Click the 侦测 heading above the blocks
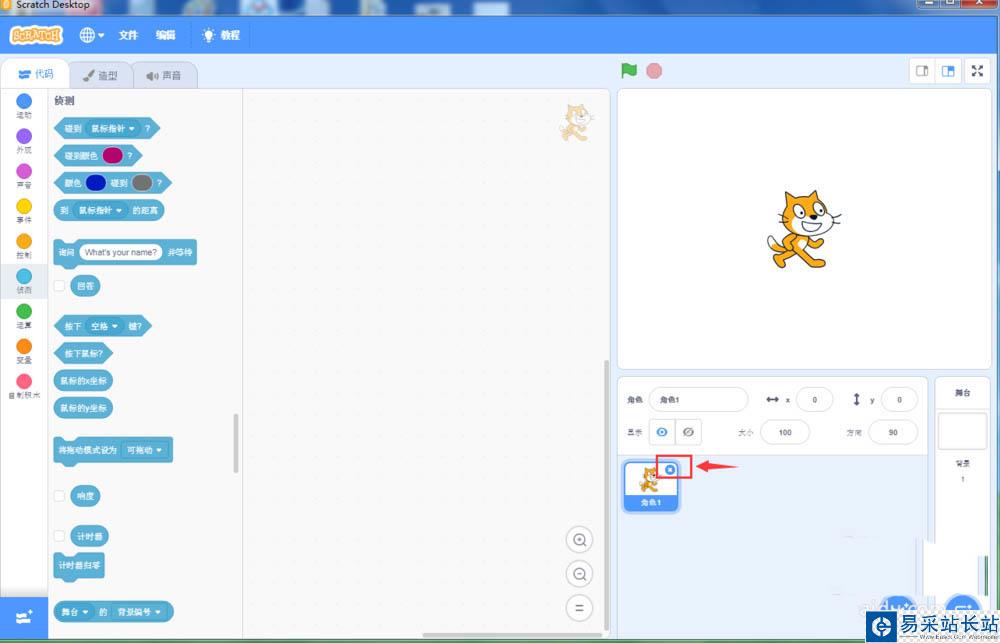1000x643 pixels. [x=64, y=101]
